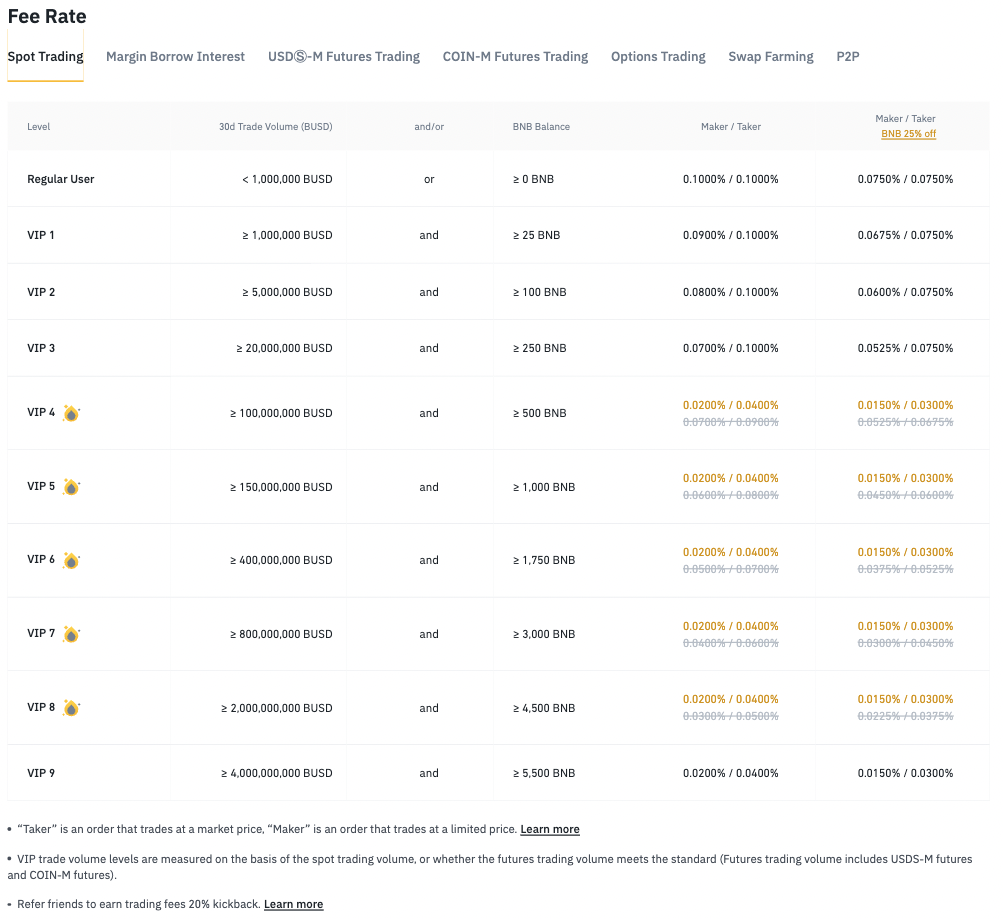Screen dimensions: 1003x919
Task: Click the BNB 25% off link
Action: 908,134
